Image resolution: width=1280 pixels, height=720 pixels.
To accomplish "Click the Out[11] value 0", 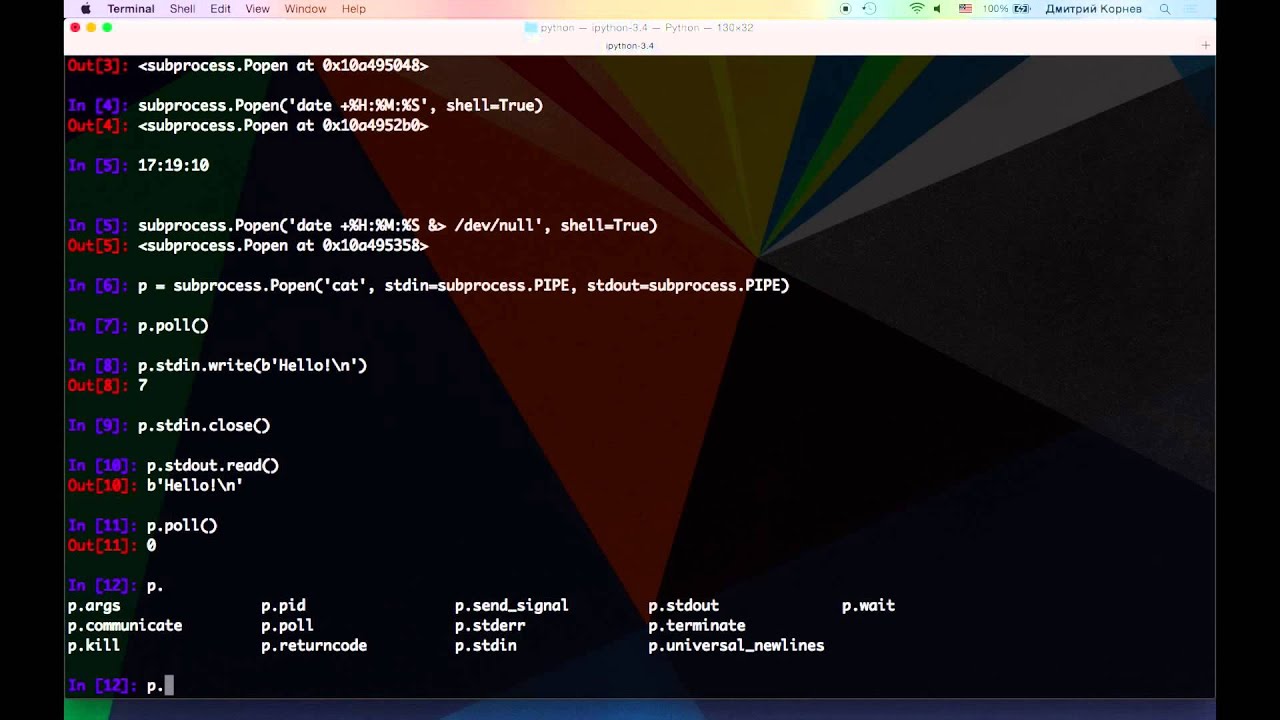I will (151, 545).
